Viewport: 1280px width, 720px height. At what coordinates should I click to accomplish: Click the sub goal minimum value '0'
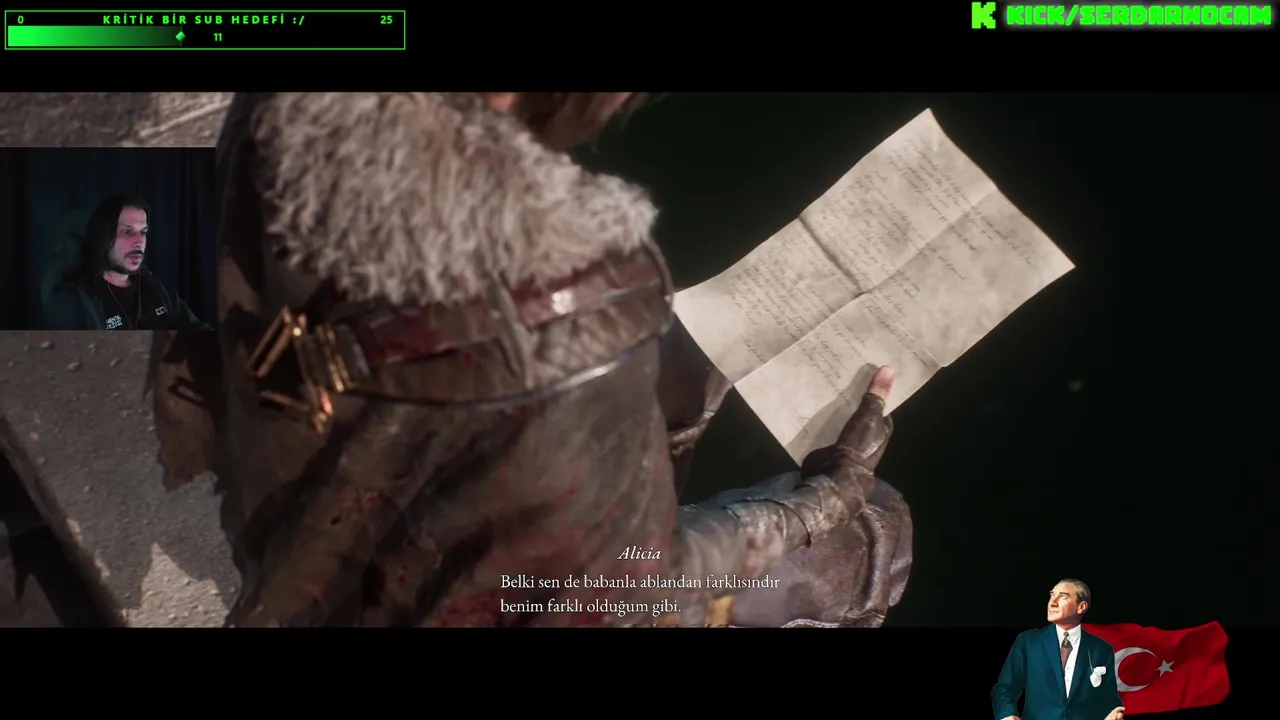tap(20, 19)
